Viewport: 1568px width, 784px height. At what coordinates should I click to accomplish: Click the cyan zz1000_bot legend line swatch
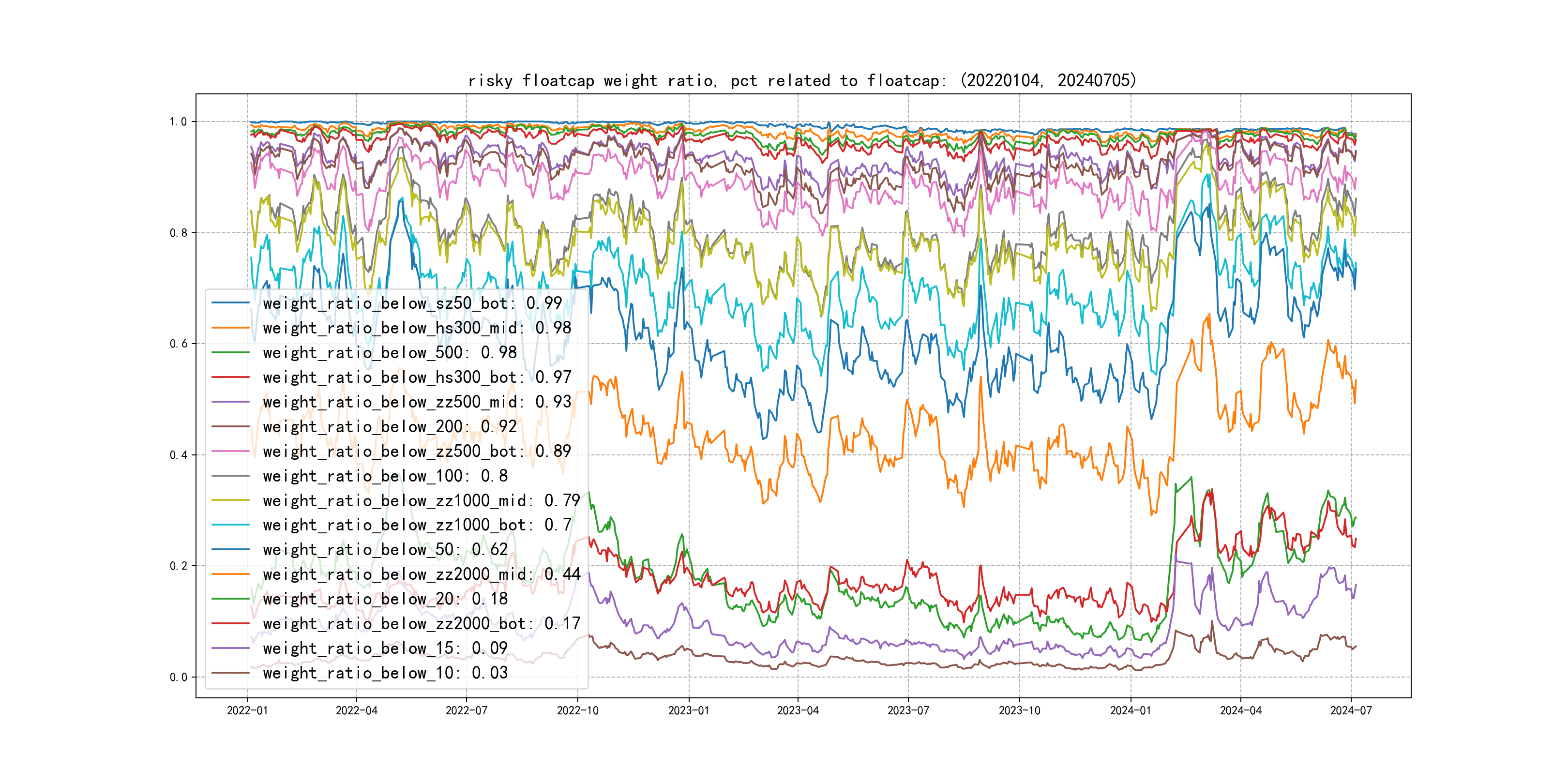coord(231,525)
